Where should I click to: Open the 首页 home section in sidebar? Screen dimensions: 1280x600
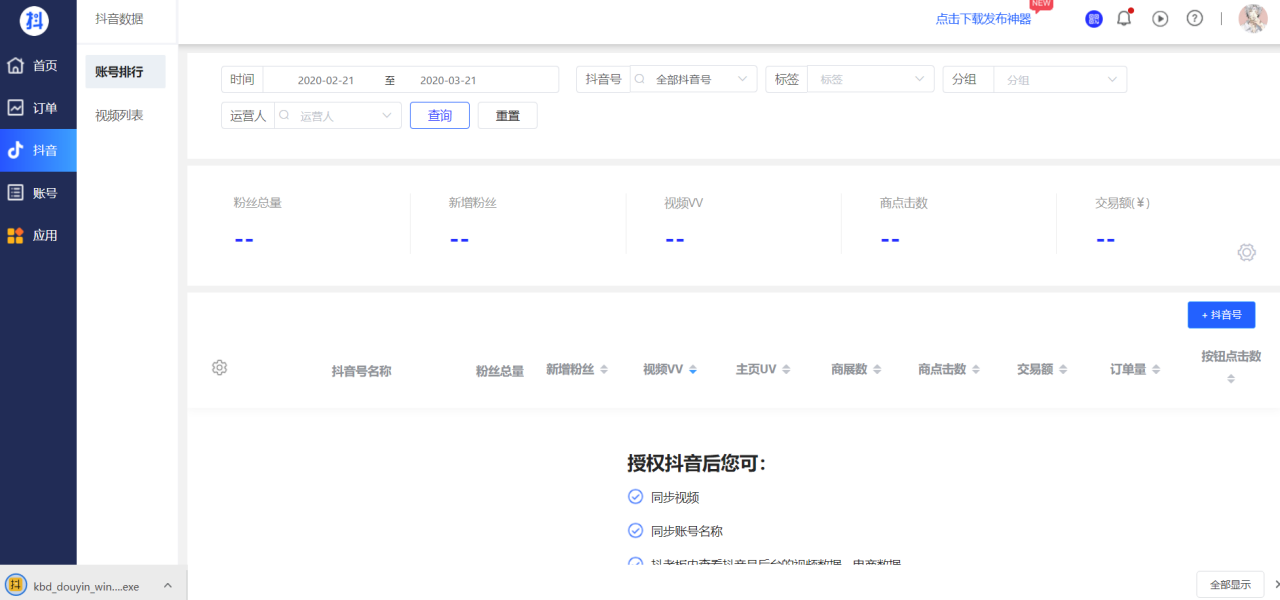click(38, 65)
